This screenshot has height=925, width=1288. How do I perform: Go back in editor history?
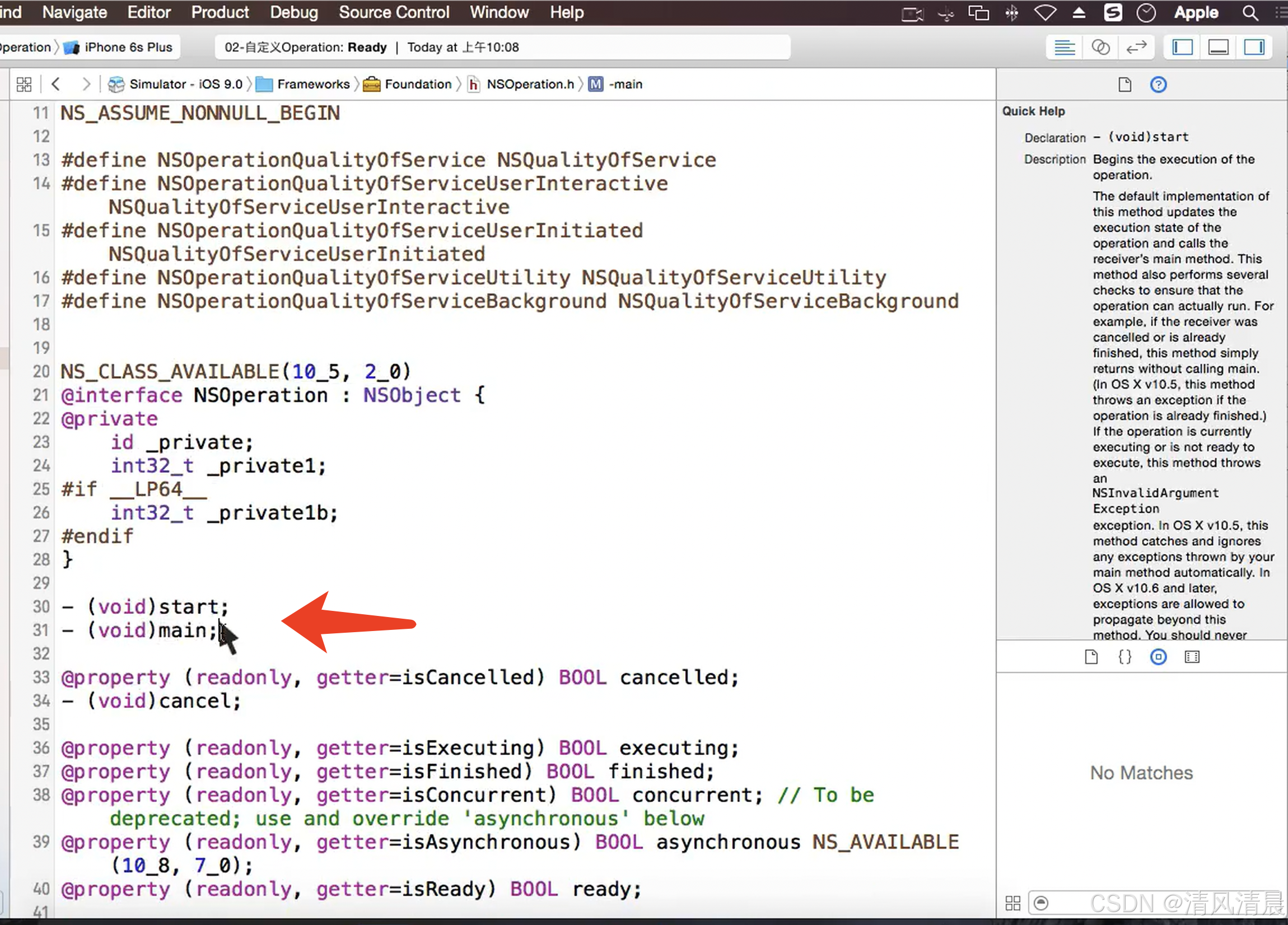click(x=55, y=84)
